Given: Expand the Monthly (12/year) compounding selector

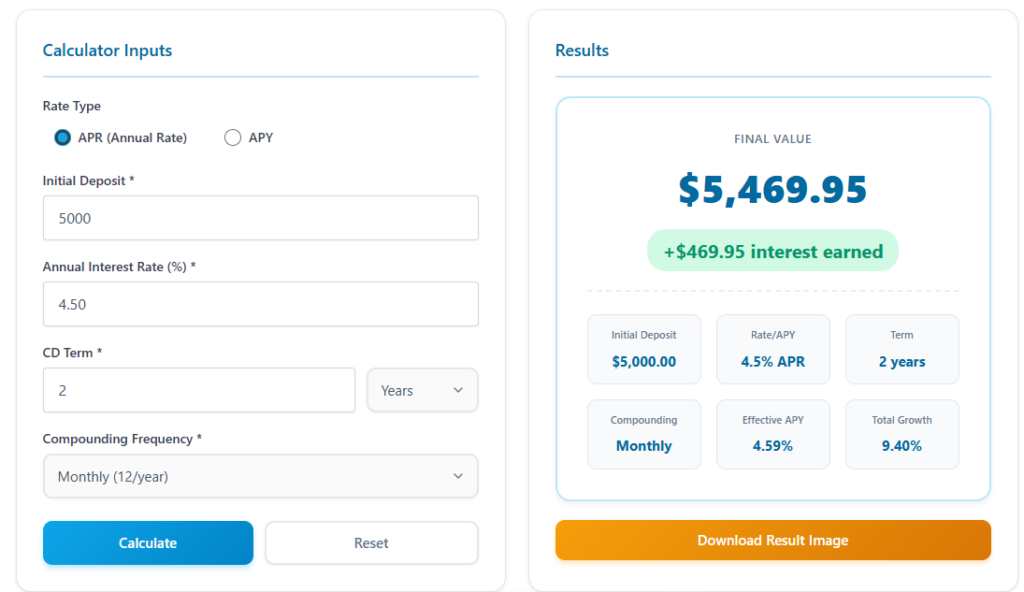Looking at the screenshot, I should [x=260, y=476].
